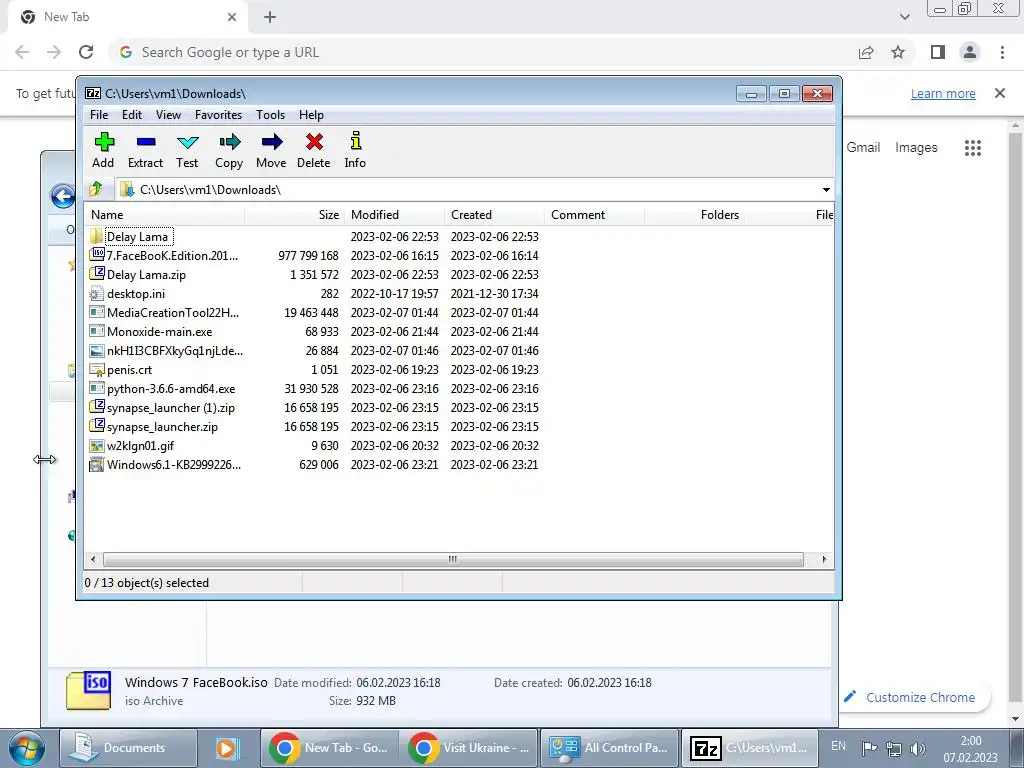Sort by the Size column header
The height and width of the screenshot is (768, 1024).
pyautogui.click(x=295, y=215)
